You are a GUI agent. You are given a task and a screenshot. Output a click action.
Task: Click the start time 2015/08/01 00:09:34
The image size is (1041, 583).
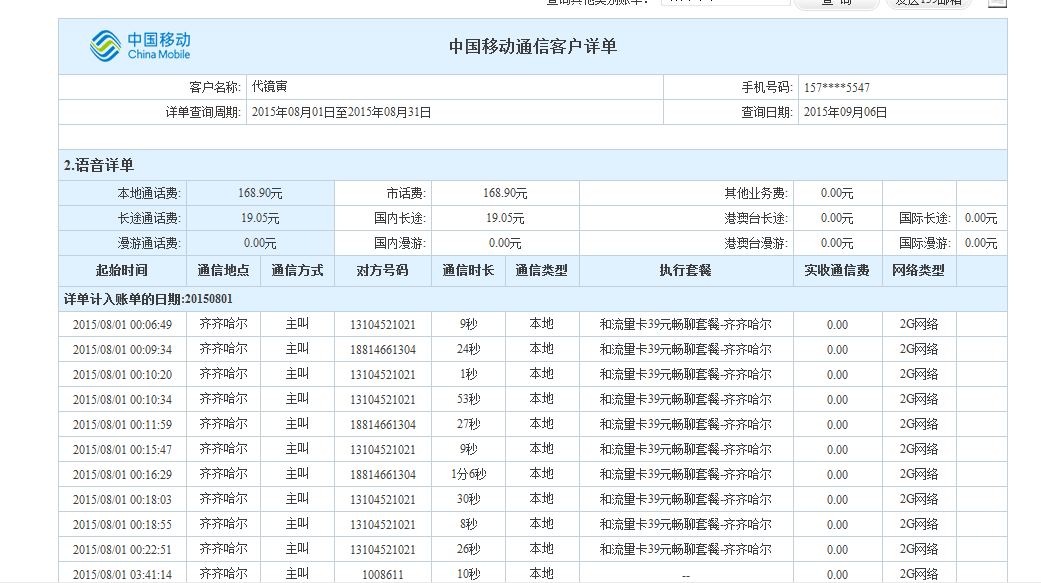pyautogui.click(x=122, y=349)
